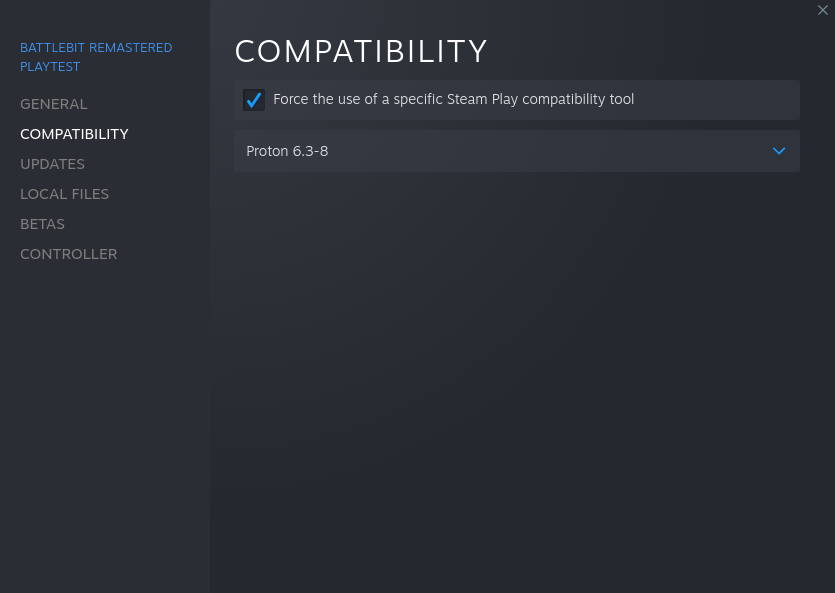The height and width of the screenshot is (593, 835).
Task: Click the empty area below Proton dropdown
Action: pyautogui.click(x=516, y=350)
